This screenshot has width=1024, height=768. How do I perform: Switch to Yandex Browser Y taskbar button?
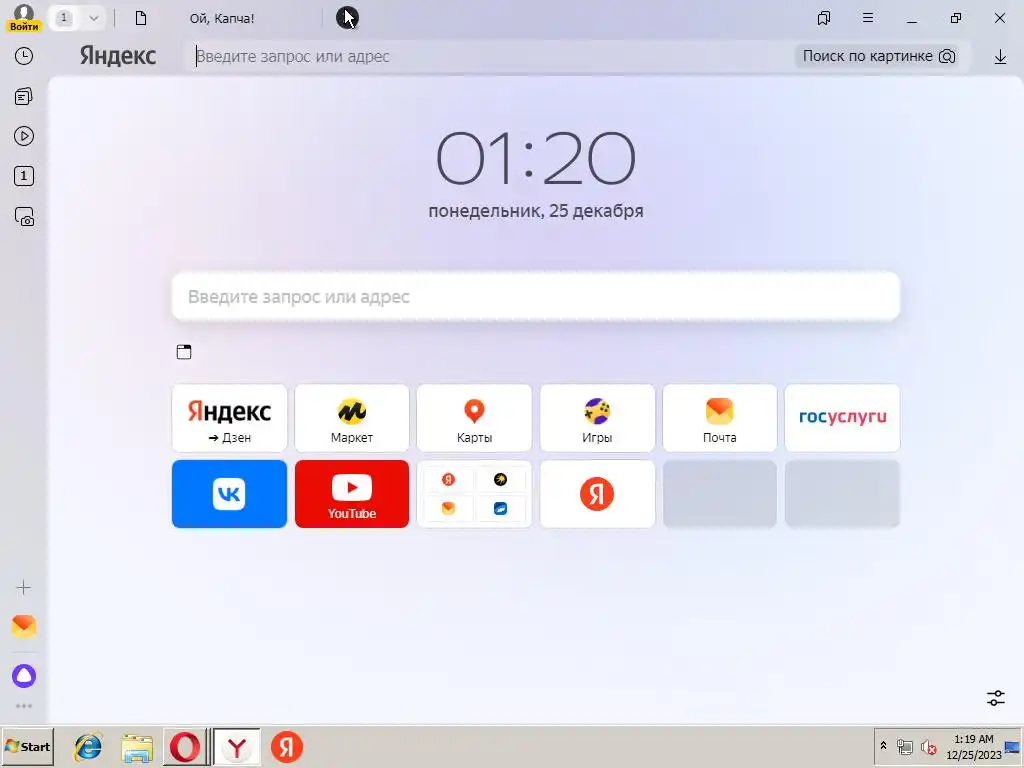click(236, 747)
